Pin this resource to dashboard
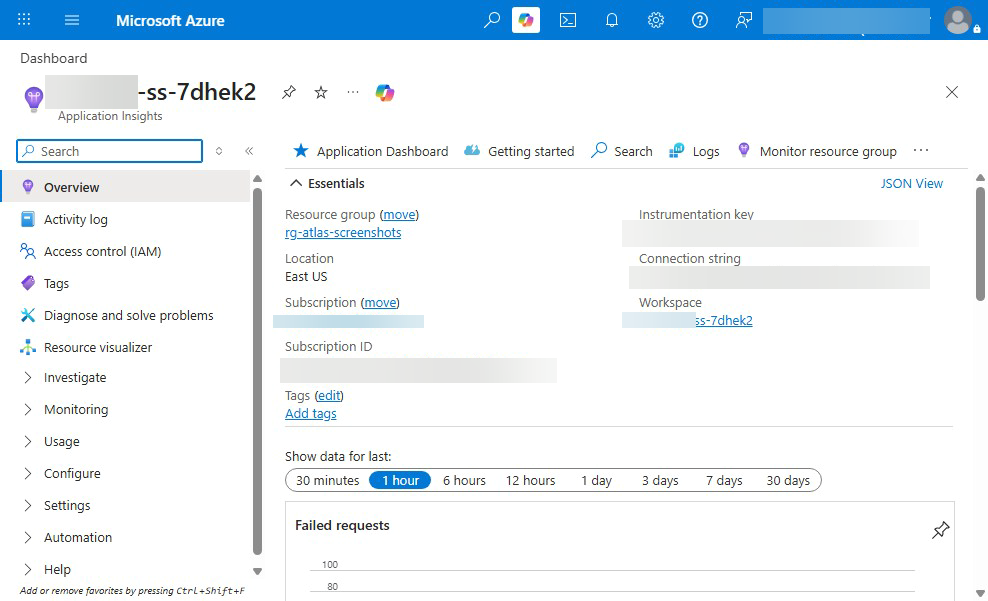 [289, 93]
